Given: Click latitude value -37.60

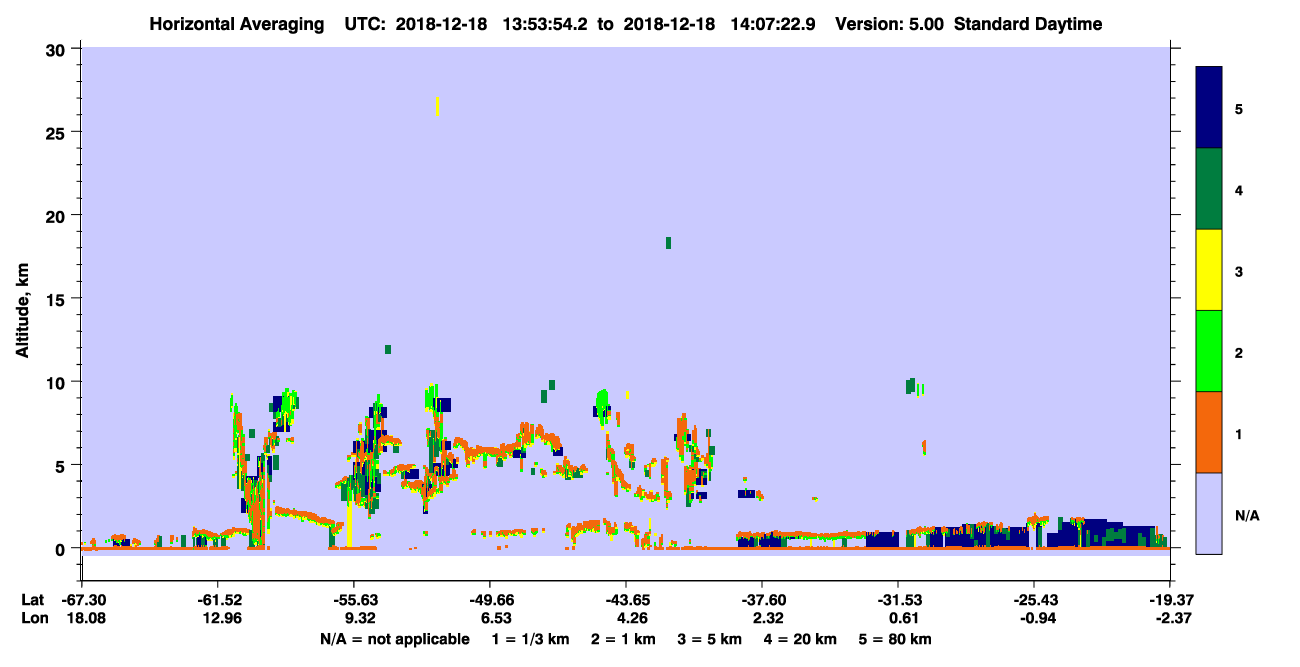Looking at the screenshot, I should pyautogui.click(x=762, y=599).
